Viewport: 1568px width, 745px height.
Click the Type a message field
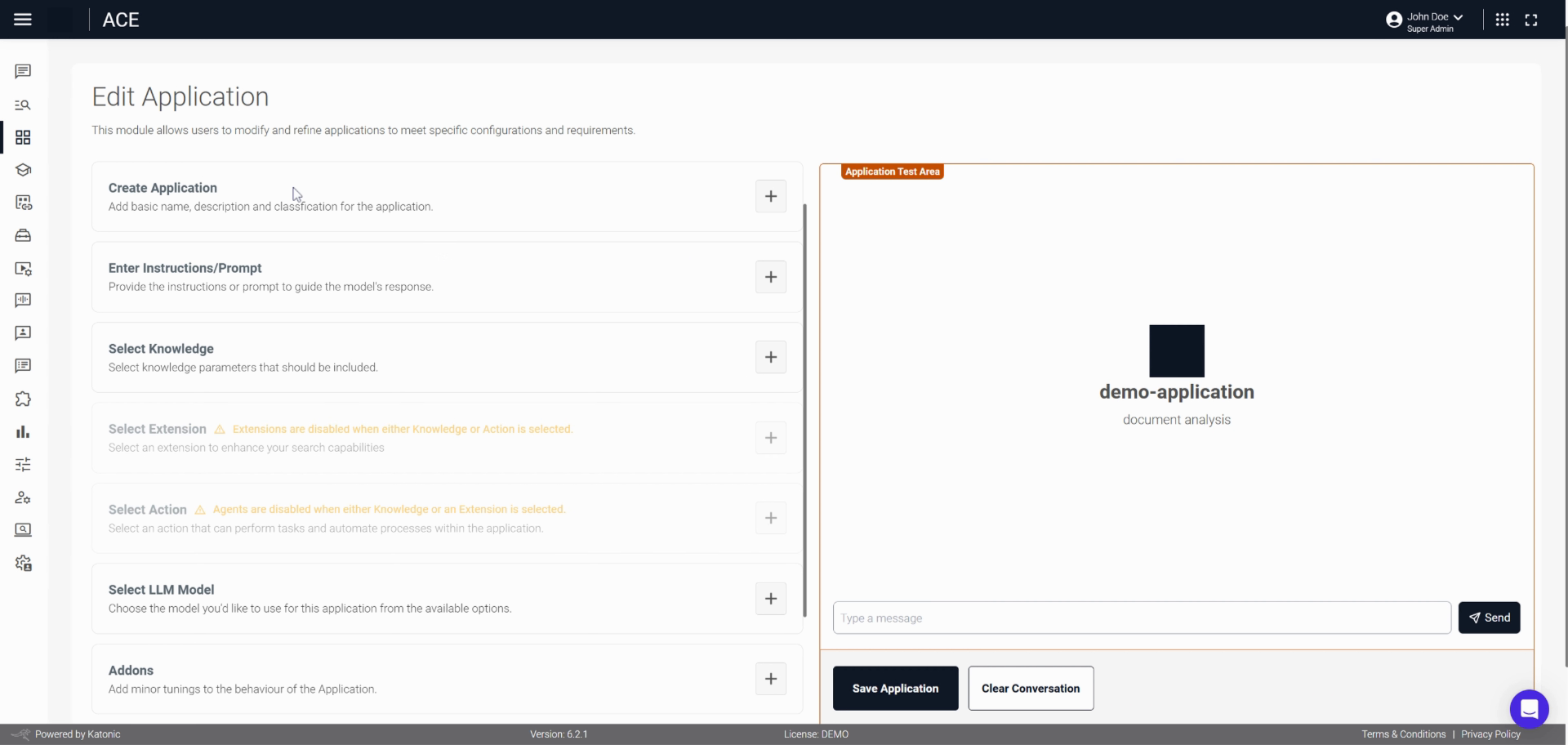(x=1139, y=618)
